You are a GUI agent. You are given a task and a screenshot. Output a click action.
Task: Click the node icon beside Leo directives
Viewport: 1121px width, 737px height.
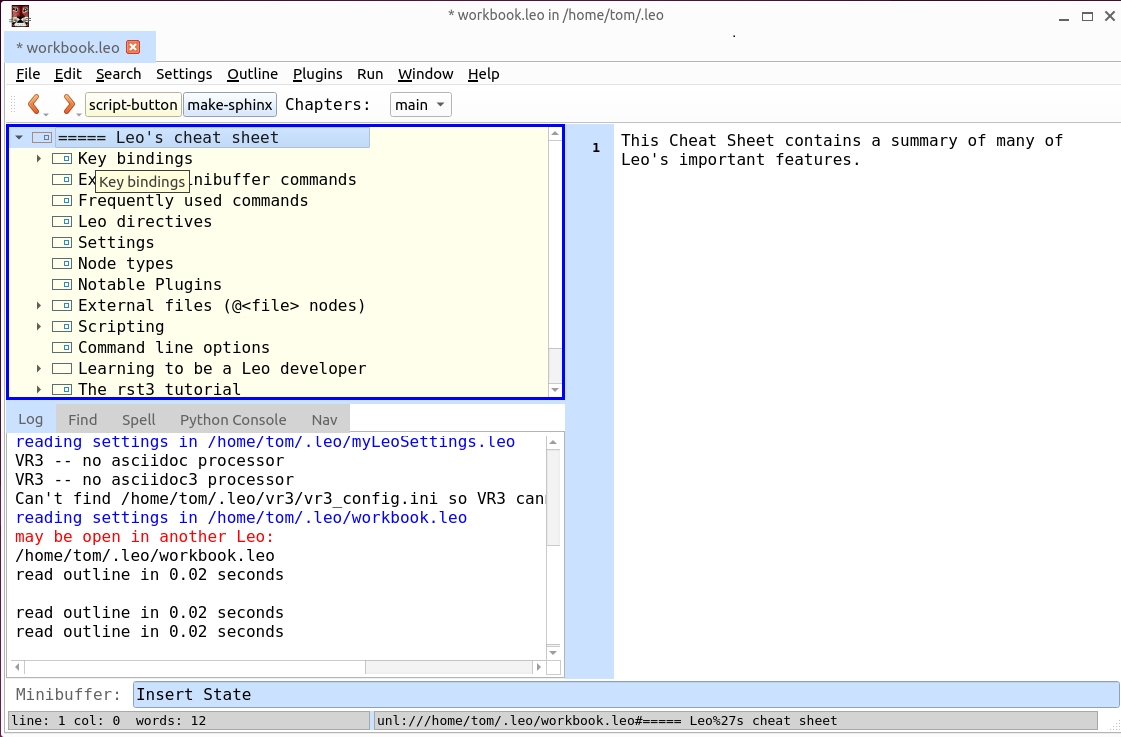pyautogui.click(x=62, y=222)
